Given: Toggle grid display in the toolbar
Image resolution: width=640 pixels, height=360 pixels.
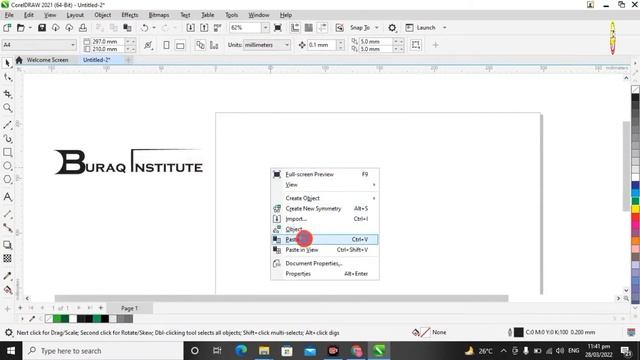Looking at the screenshot, I should (x=309, y=28).
